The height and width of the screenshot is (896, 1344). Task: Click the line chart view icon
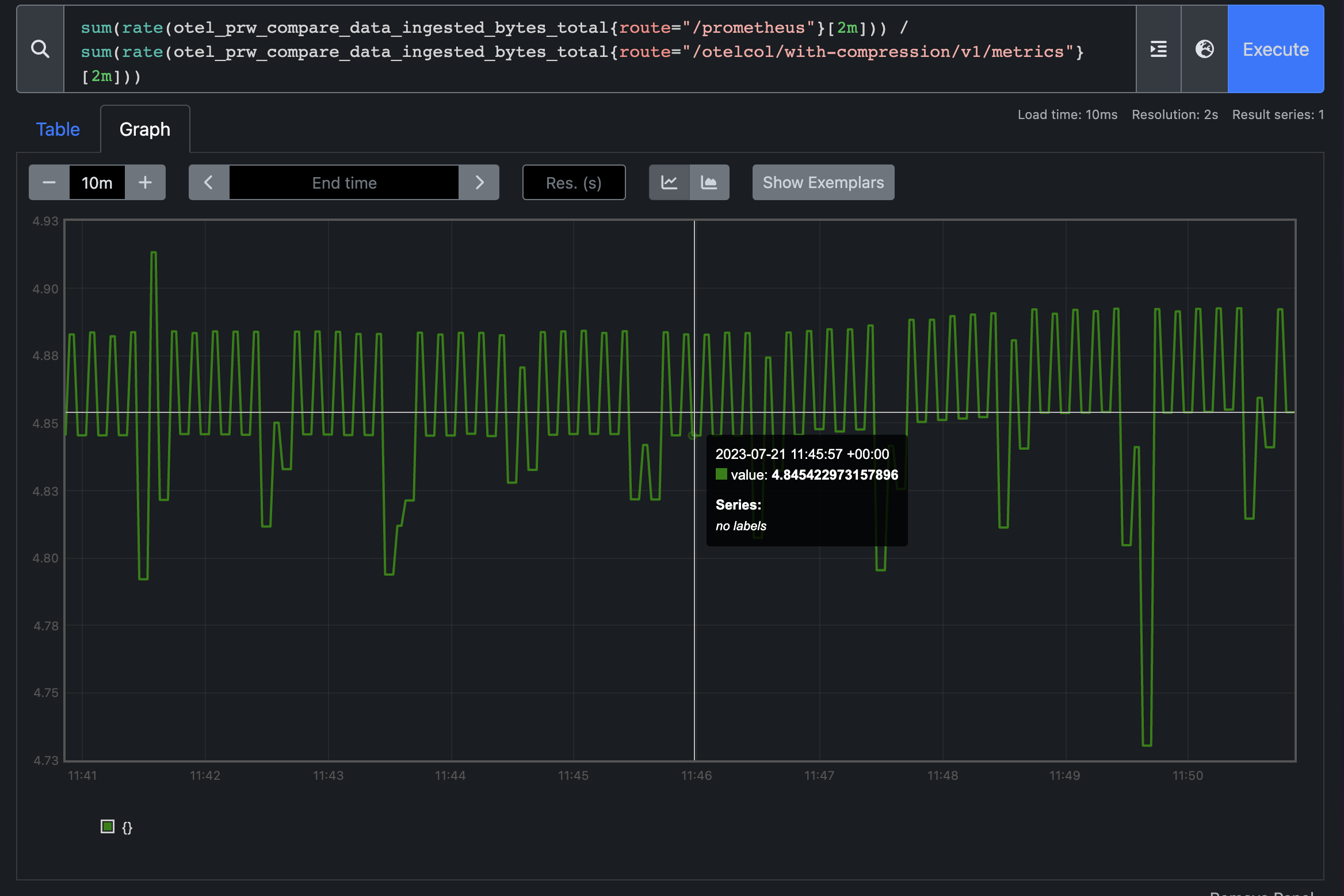tap(669, 181)
